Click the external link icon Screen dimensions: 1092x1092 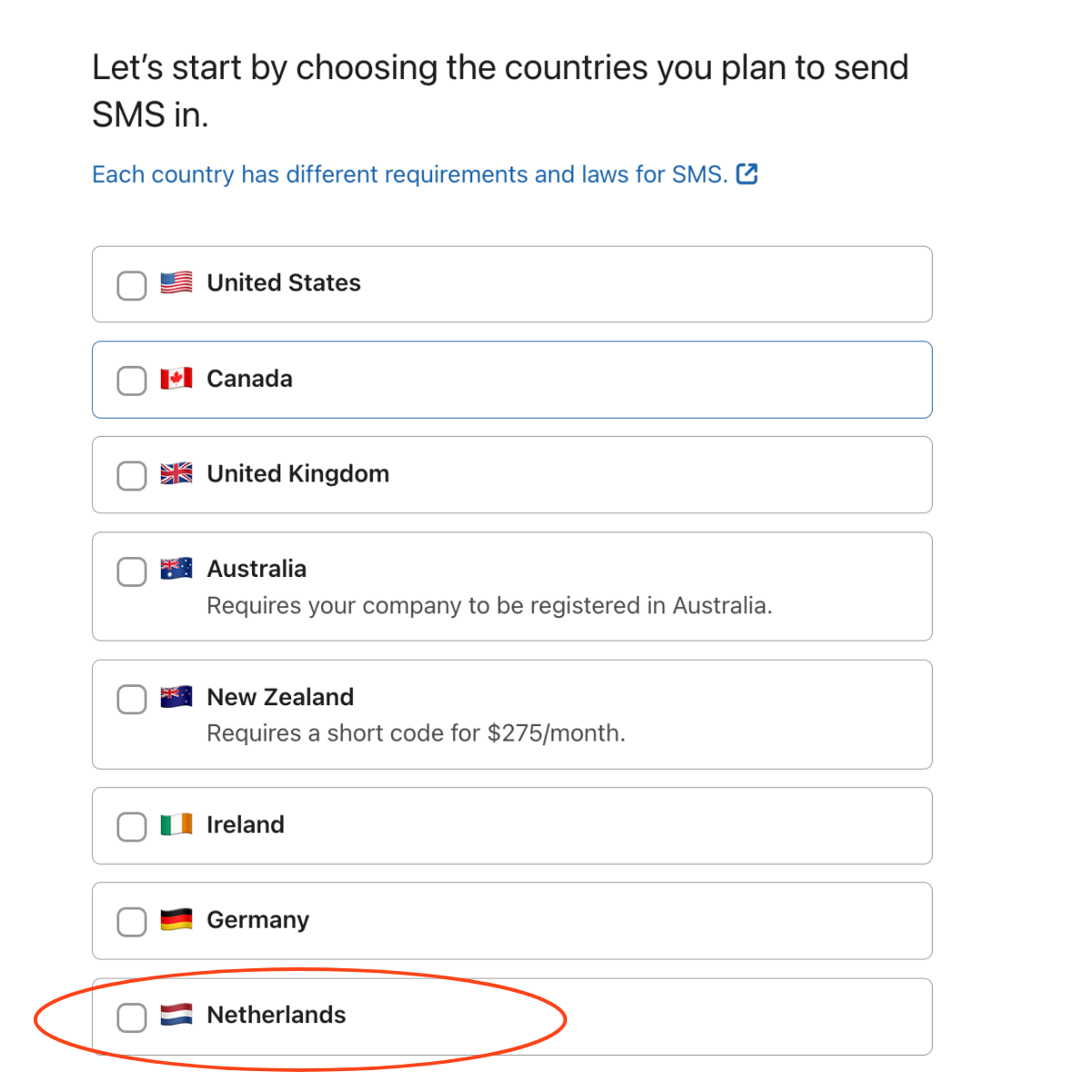tap(747, 174)
